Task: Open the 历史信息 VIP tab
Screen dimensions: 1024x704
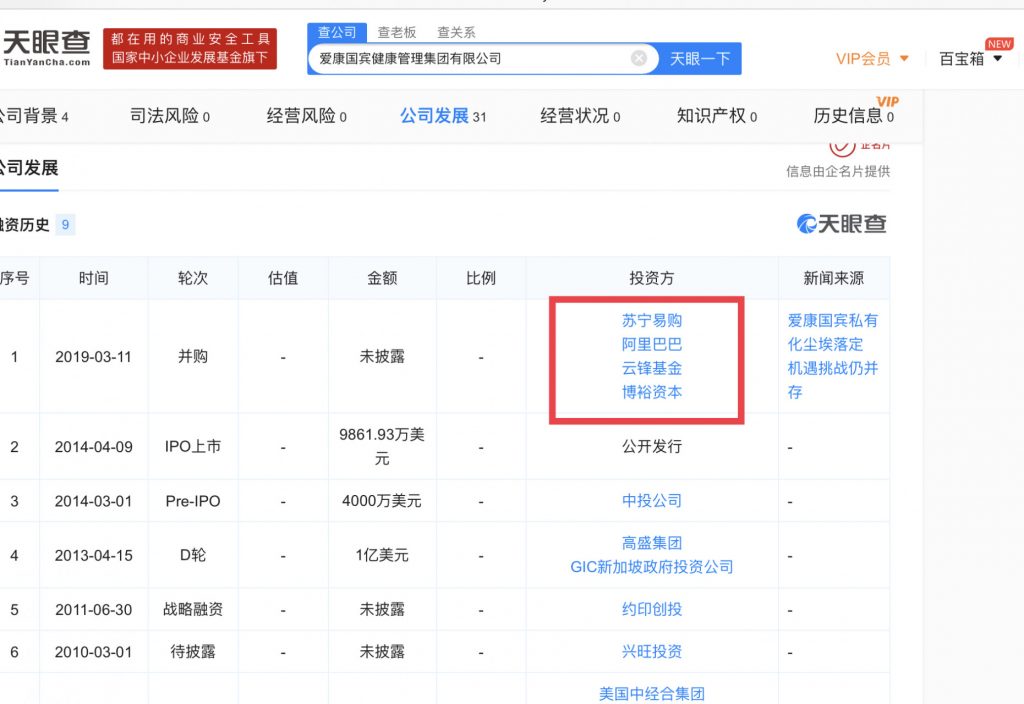Action: 853,116
